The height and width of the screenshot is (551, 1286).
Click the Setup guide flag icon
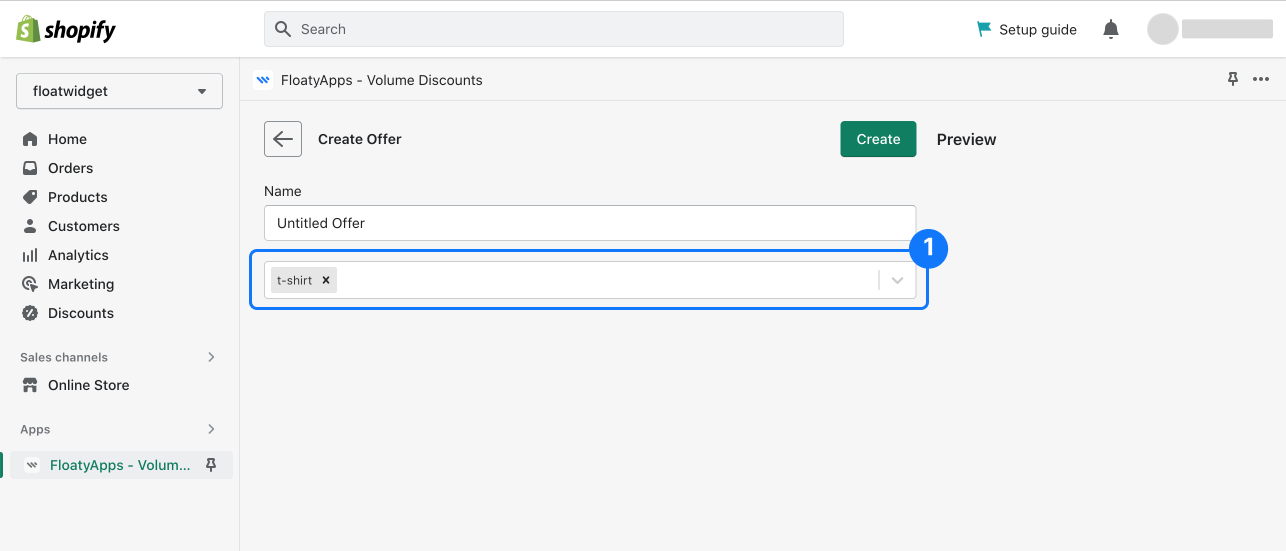point(984,29)
